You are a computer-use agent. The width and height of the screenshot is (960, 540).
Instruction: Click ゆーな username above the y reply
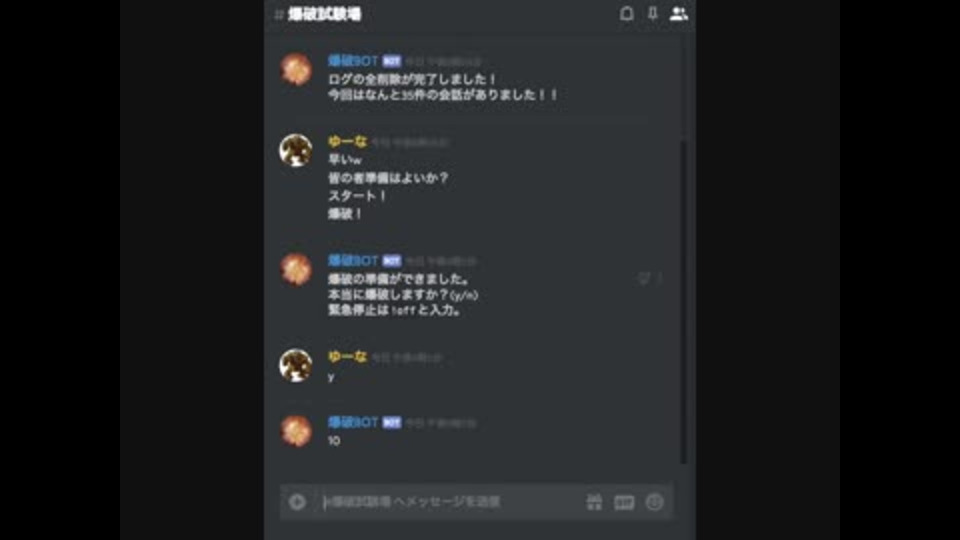coord(347,356)
